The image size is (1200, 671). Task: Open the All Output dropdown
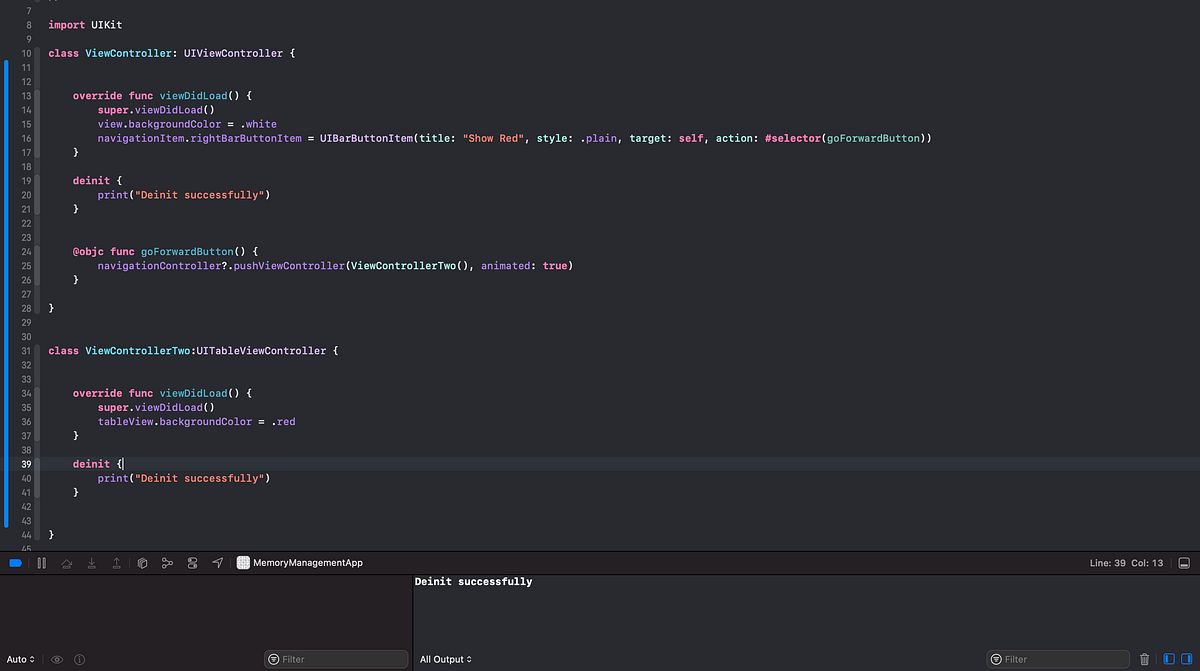[x=445, y=659]
